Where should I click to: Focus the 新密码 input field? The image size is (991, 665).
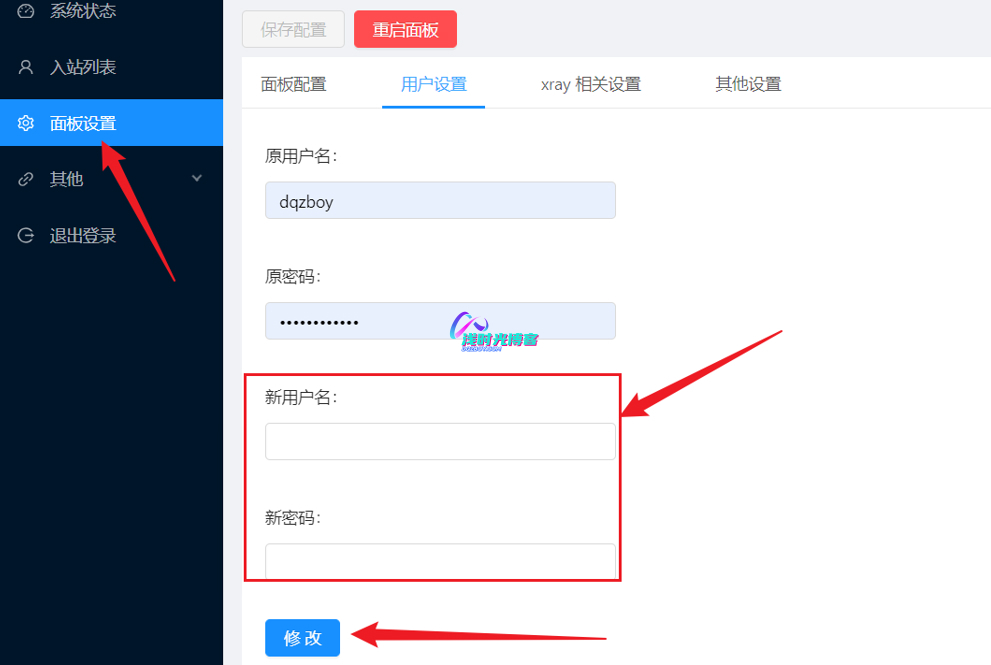[440, 561]
